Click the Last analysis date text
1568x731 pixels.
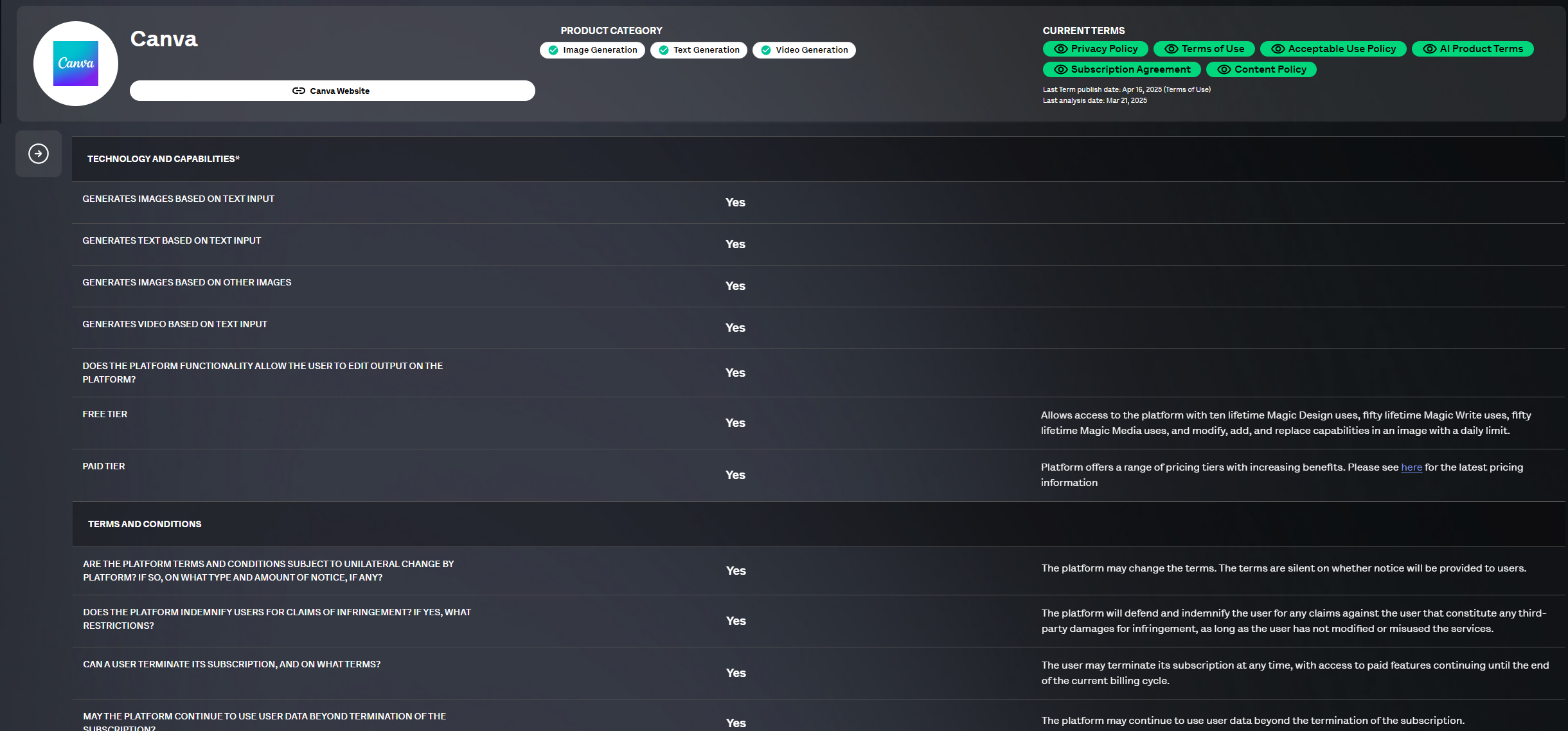pos(1094,101)
